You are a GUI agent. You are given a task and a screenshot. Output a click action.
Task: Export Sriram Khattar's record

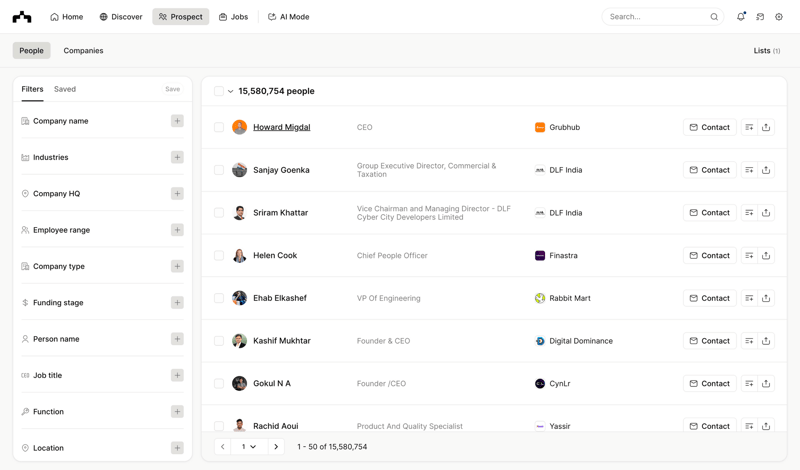pyautogui.click(x=766, y=213)
